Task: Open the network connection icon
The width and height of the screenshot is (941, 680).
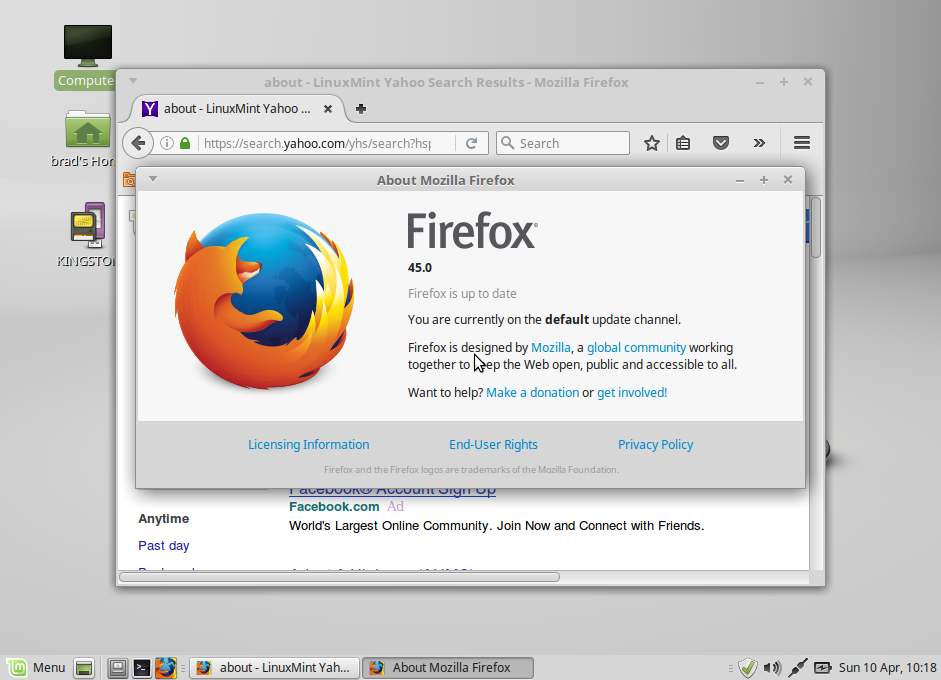Action: (798, 667)
